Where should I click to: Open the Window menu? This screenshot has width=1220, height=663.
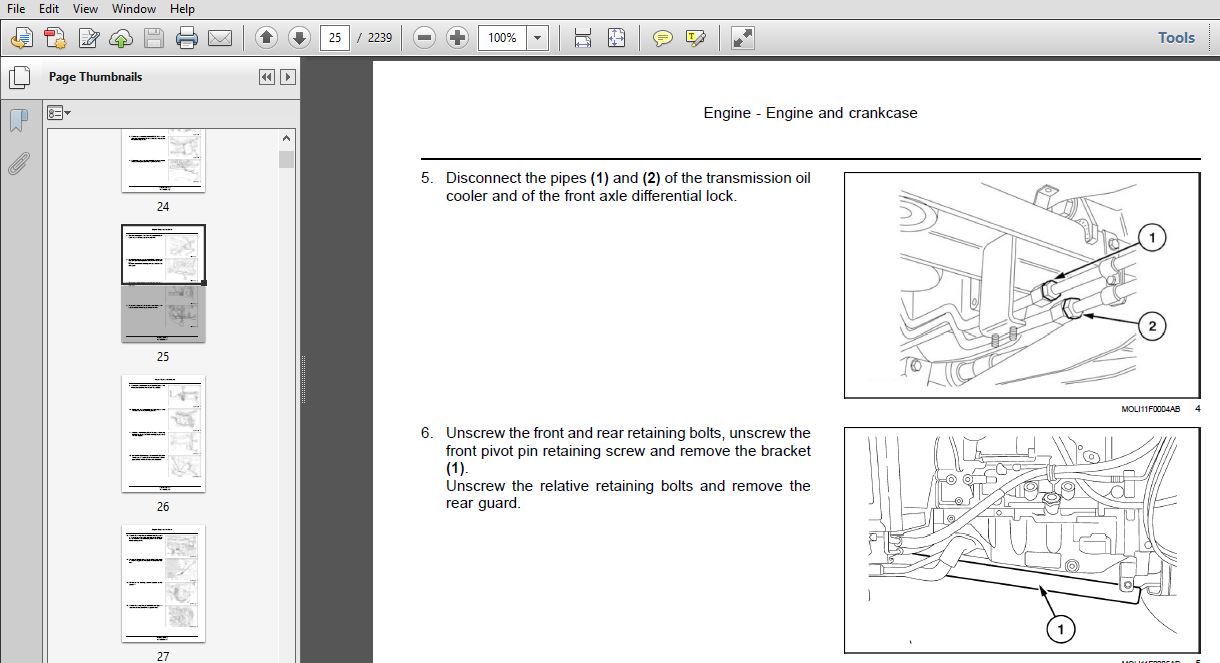[134, 9]
